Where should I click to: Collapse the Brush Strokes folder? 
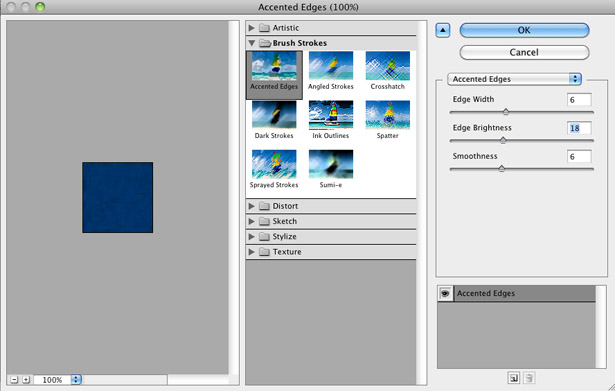(x=252, y=43)
